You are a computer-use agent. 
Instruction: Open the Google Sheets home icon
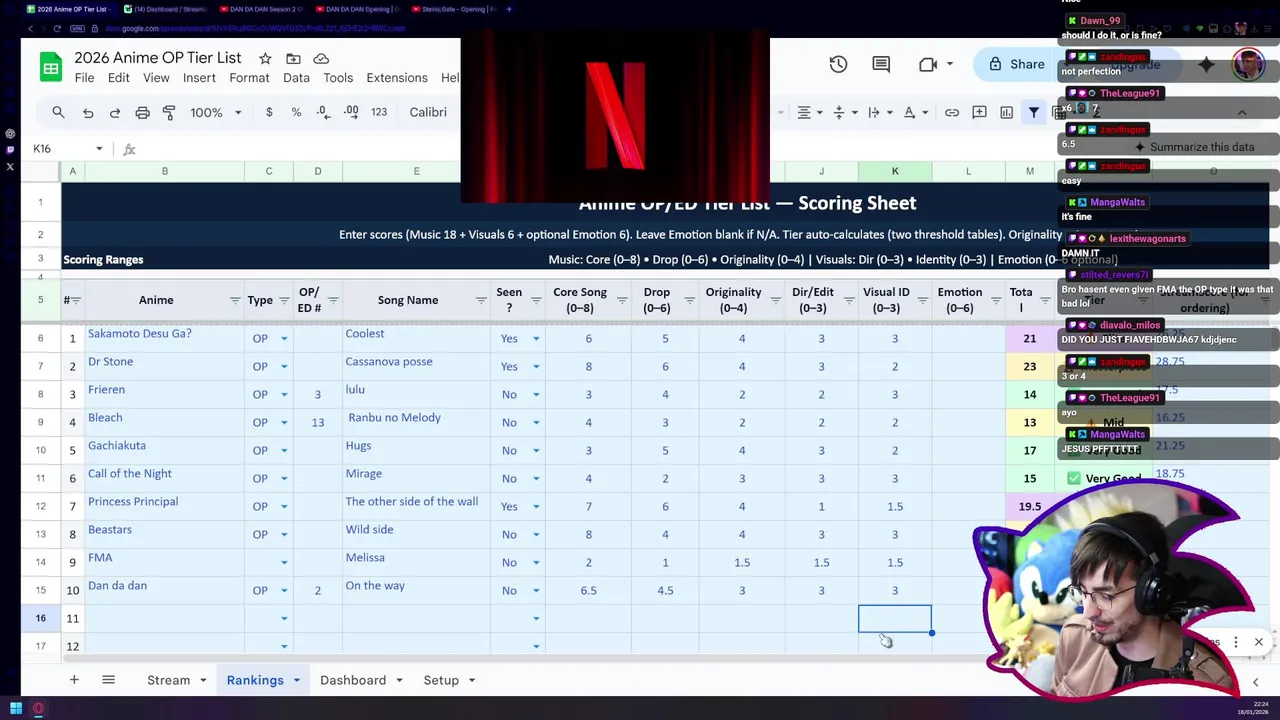click(50, 67)
